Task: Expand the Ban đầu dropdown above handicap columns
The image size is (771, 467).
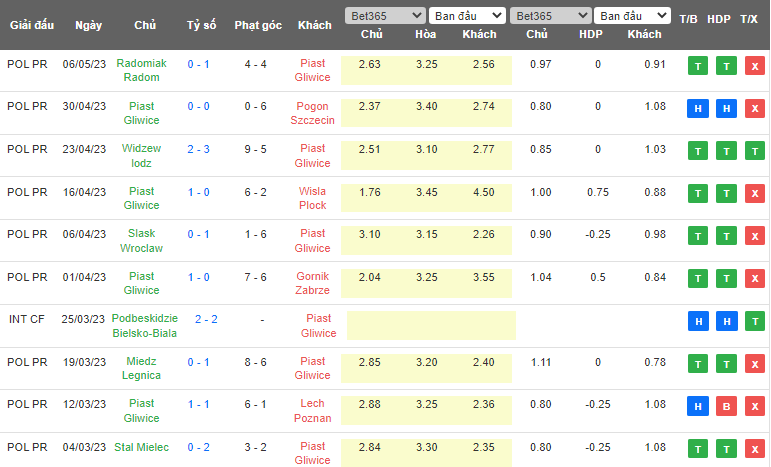Action: click(x=632, y=16)
